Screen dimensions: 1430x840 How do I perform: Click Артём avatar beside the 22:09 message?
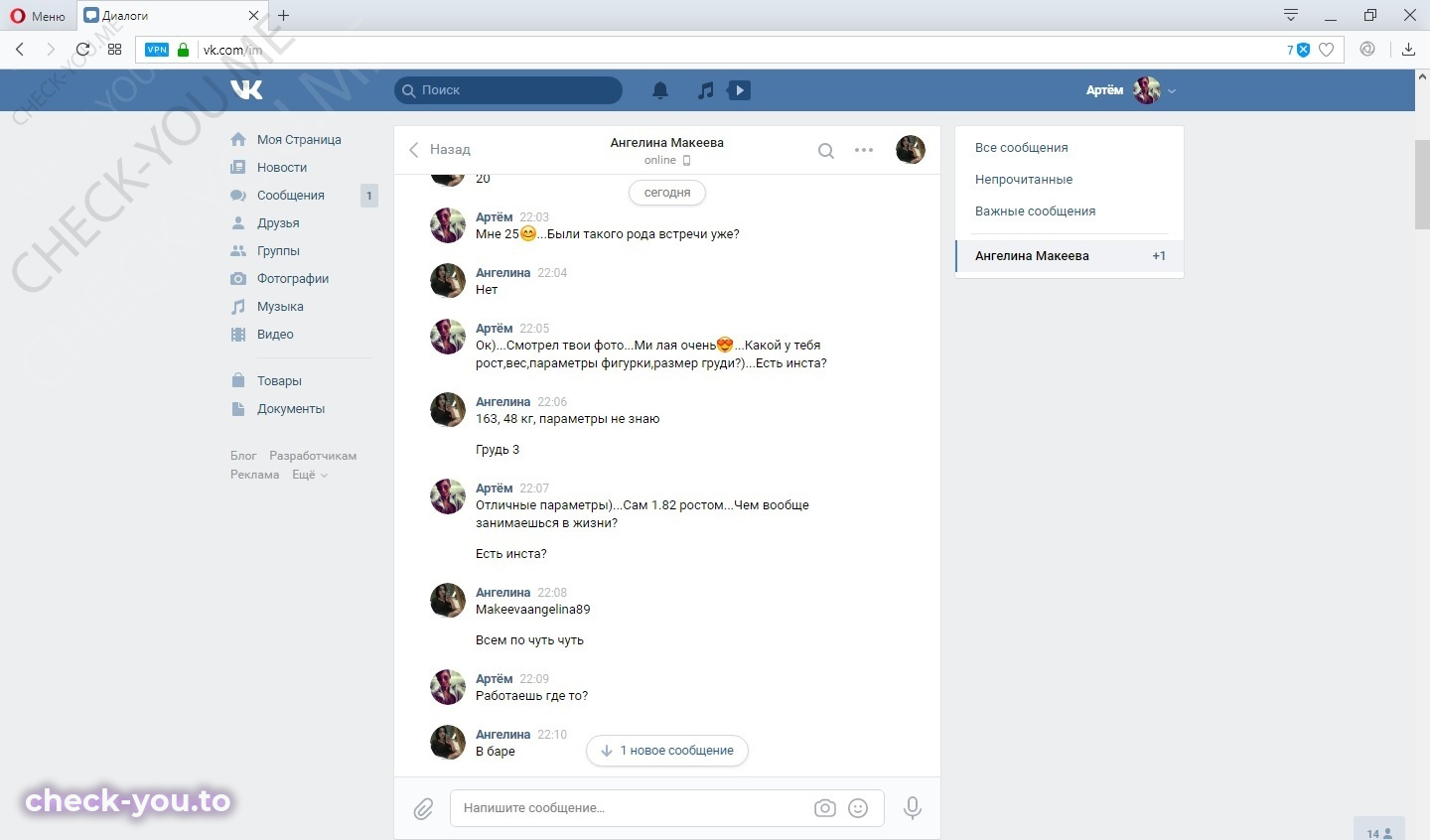(x=448, y=687)
